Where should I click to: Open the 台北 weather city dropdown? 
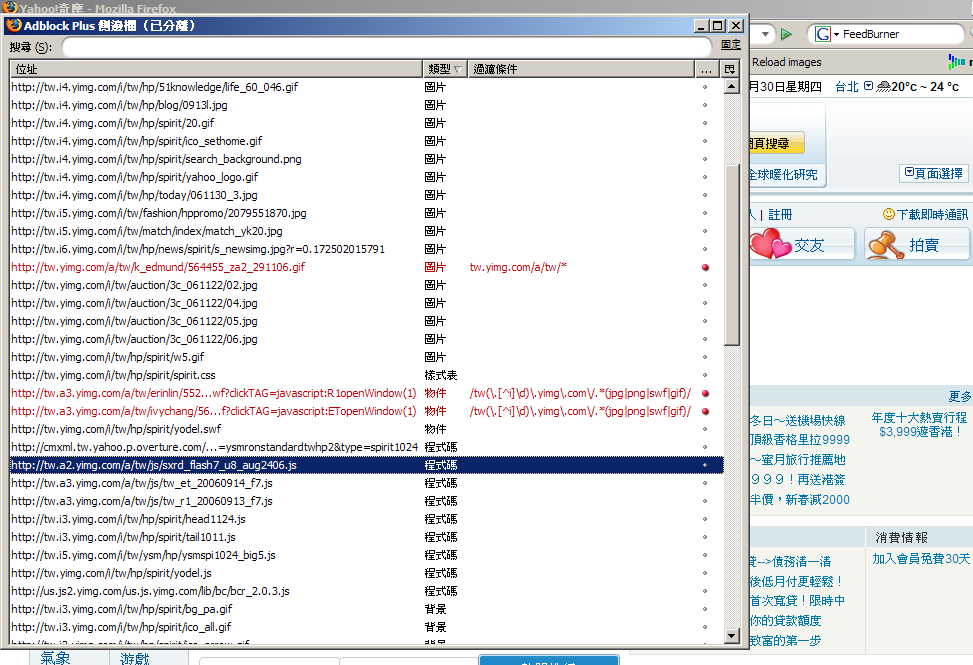pos(868,86)
